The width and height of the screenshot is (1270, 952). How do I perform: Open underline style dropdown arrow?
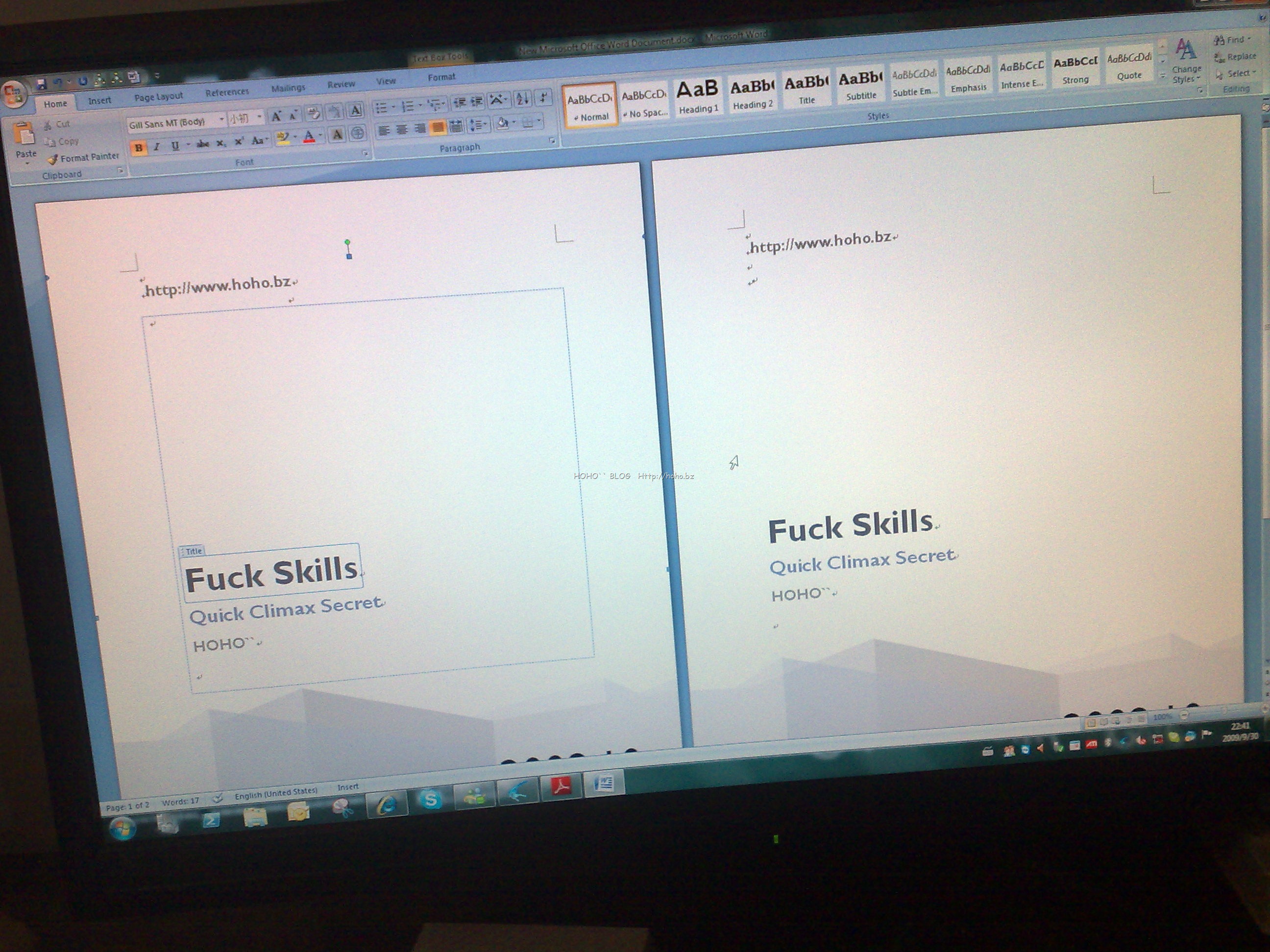coord(188,145)
